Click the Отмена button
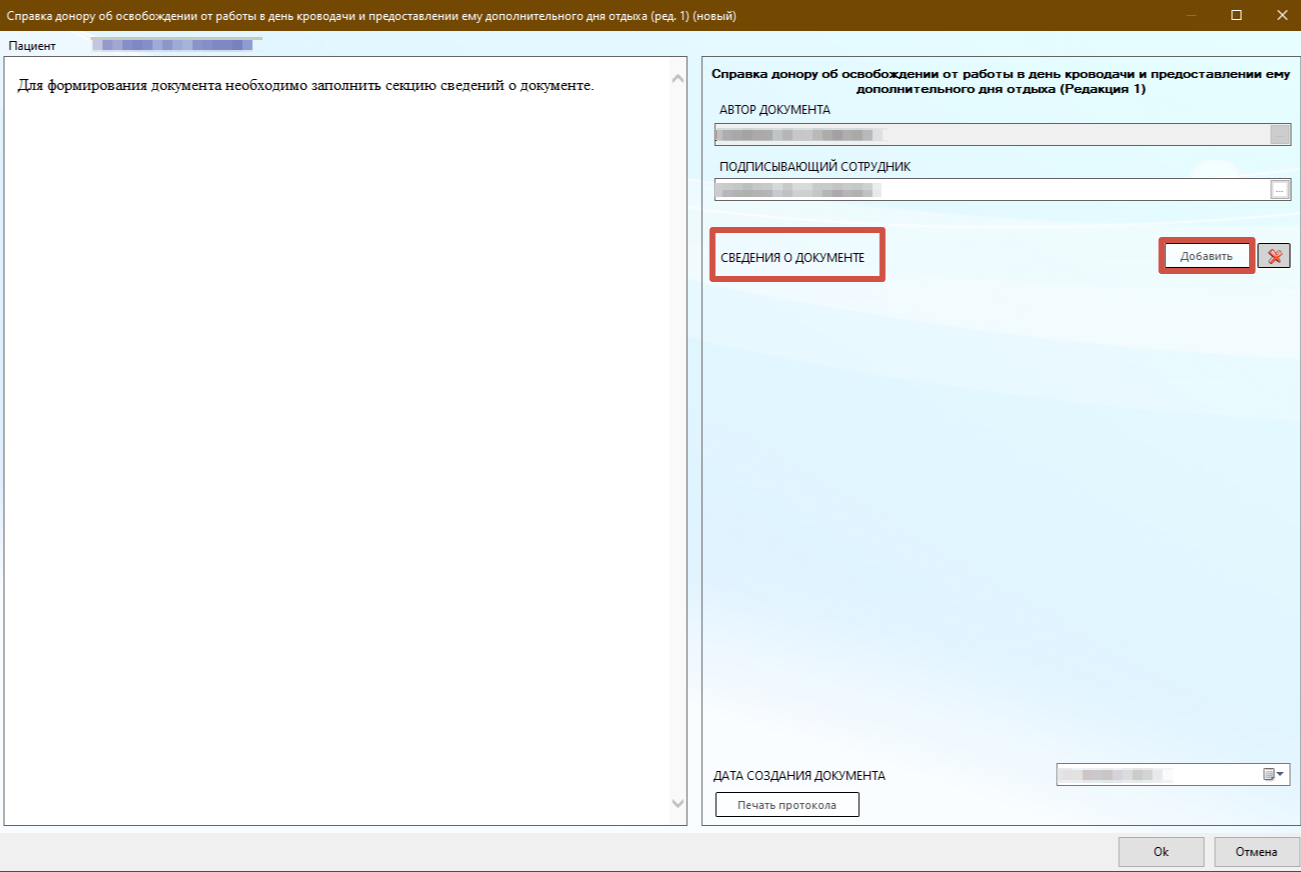The image size is (1301, 872). point(1256,852)
